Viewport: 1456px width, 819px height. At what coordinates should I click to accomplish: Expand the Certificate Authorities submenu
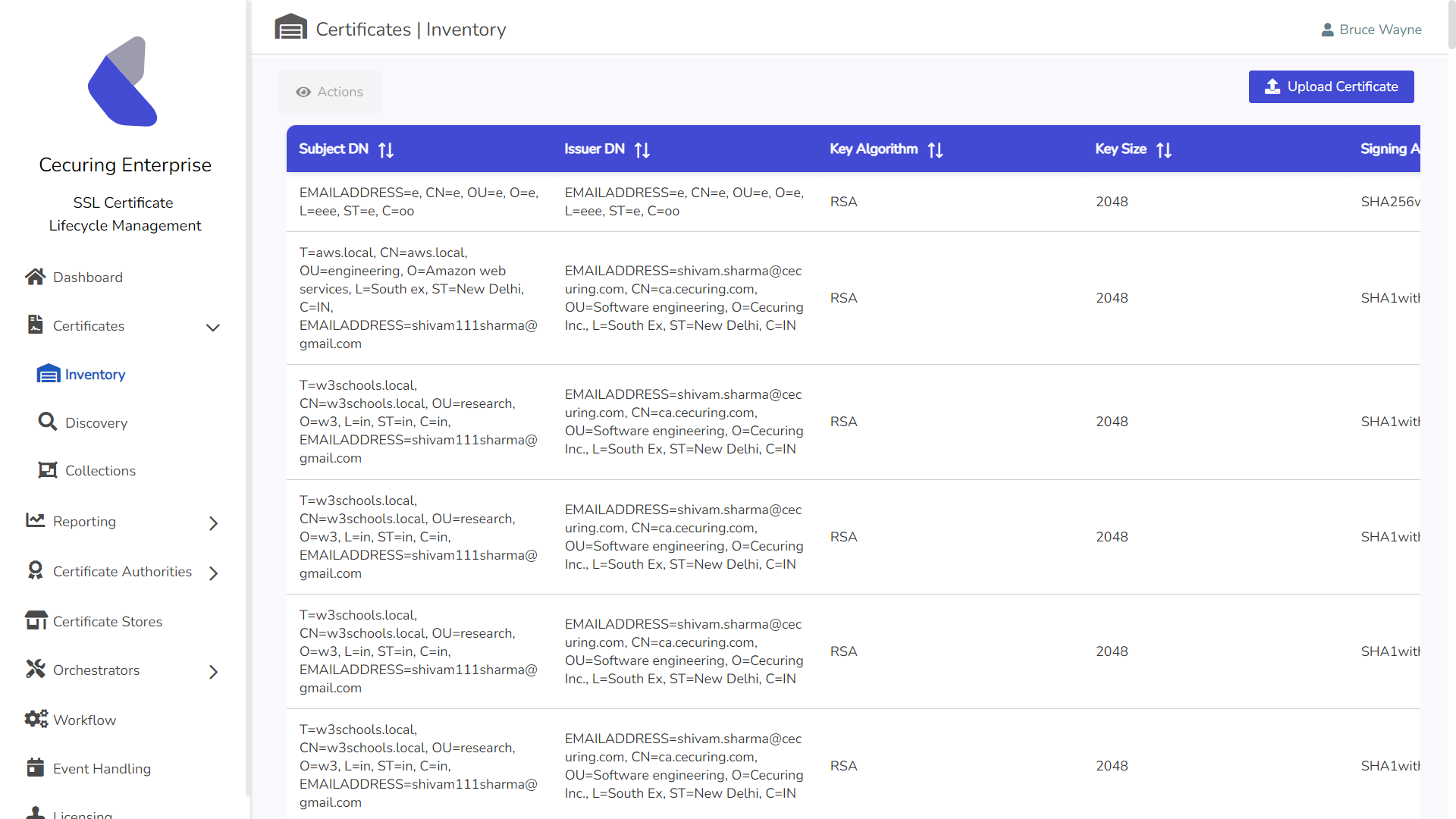click(213, 573)
